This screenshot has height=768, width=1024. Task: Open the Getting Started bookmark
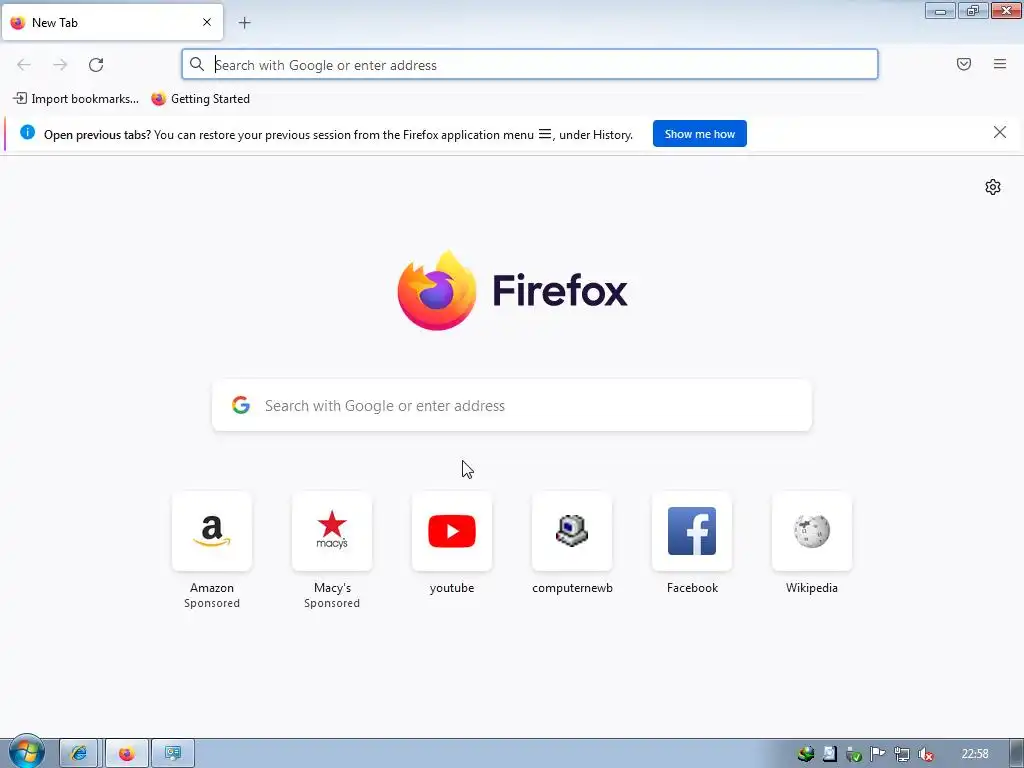[200, 99]
